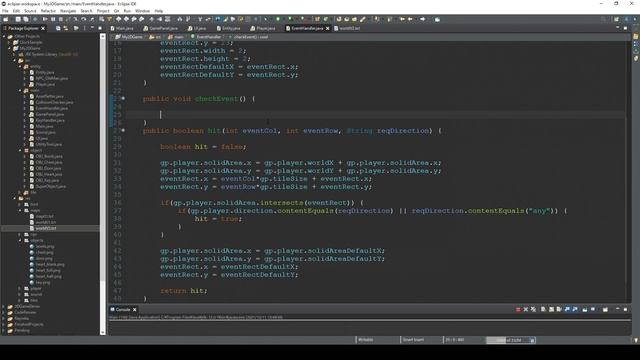Toggle Link with Editor in Package Explorer
Screen dimensions: 640x360
[x=66, y=28]
